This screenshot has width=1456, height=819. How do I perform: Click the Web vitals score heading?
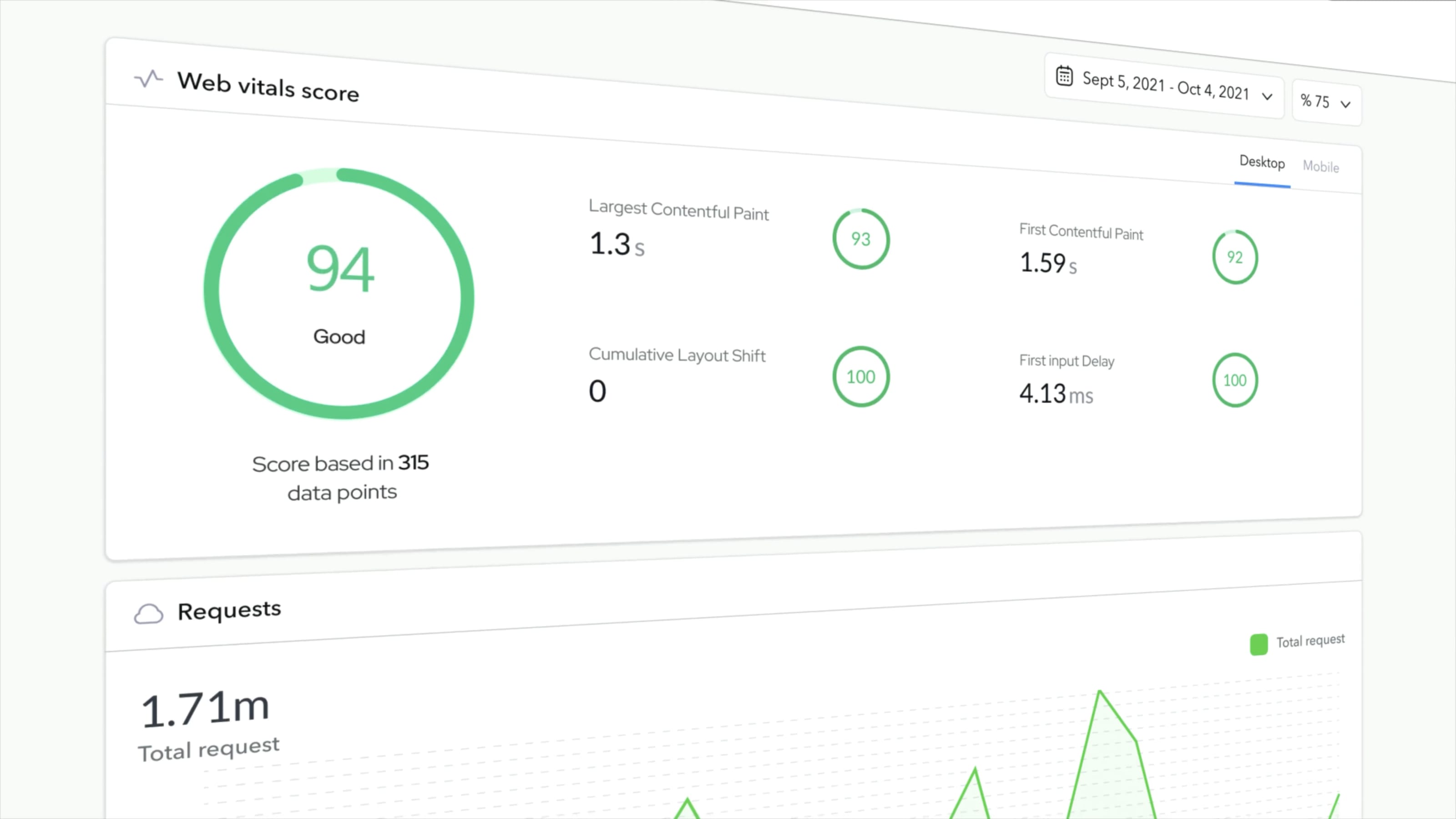[x=268, y=87]
